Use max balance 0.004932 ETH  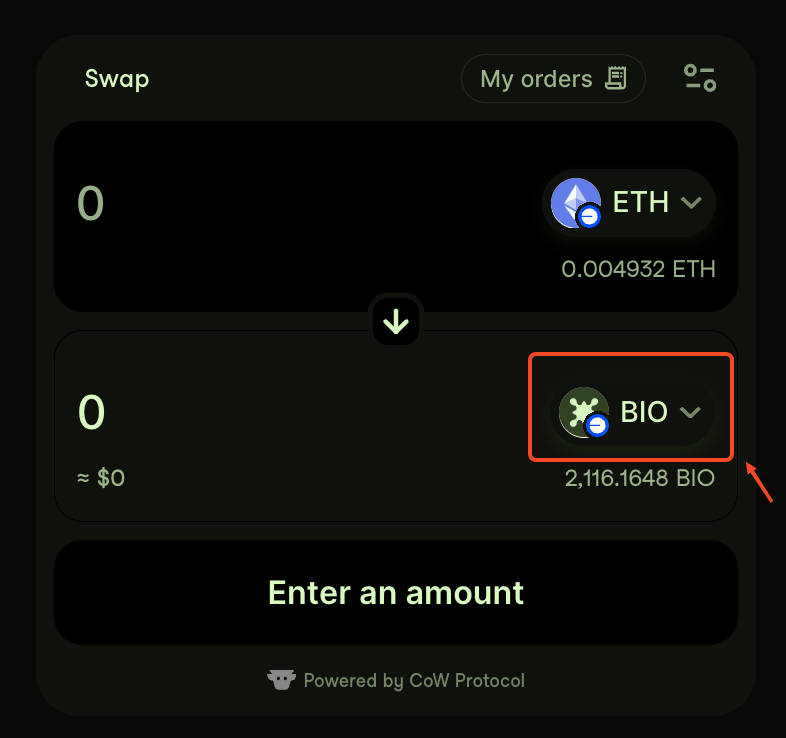[638, 269]
